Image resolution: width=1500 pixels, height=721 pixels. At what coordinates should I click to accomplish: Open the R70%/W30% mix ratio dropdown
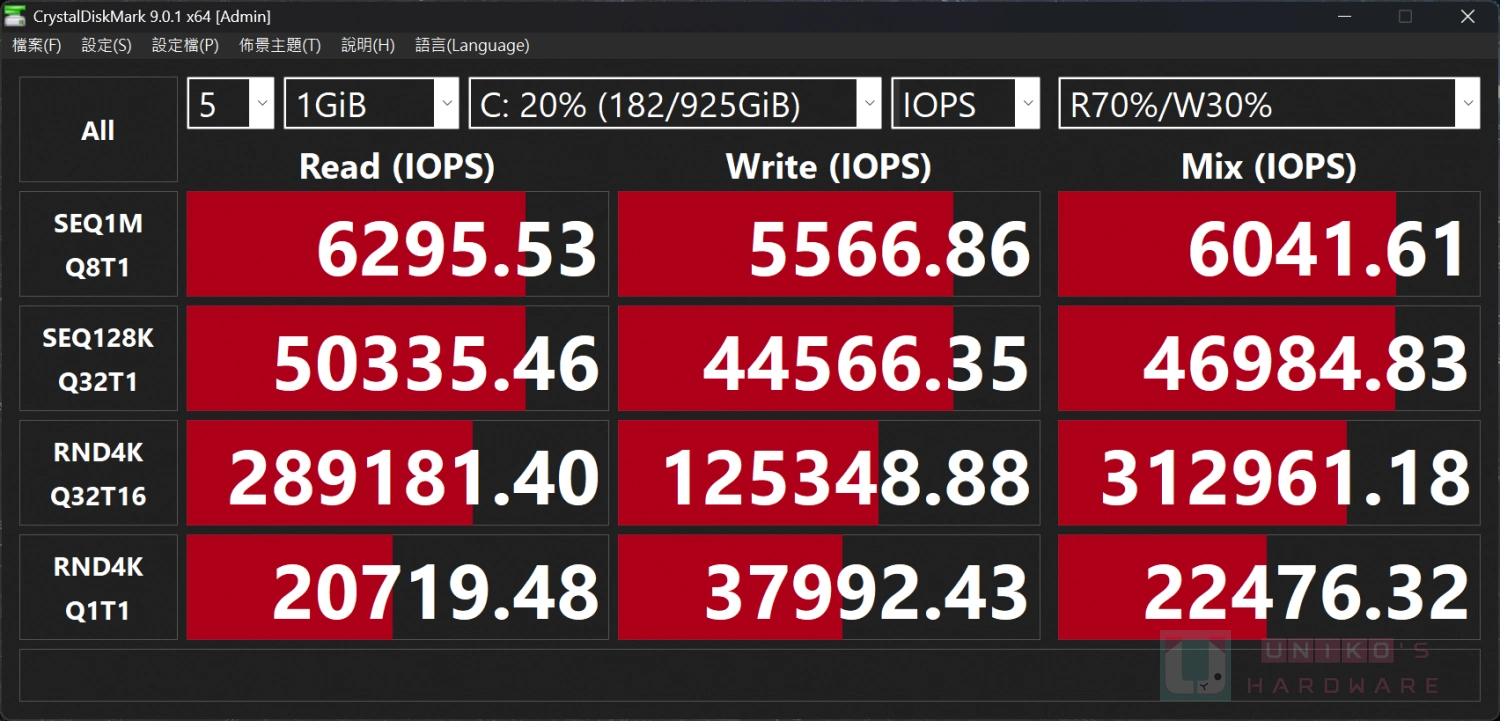point(1269,104)
